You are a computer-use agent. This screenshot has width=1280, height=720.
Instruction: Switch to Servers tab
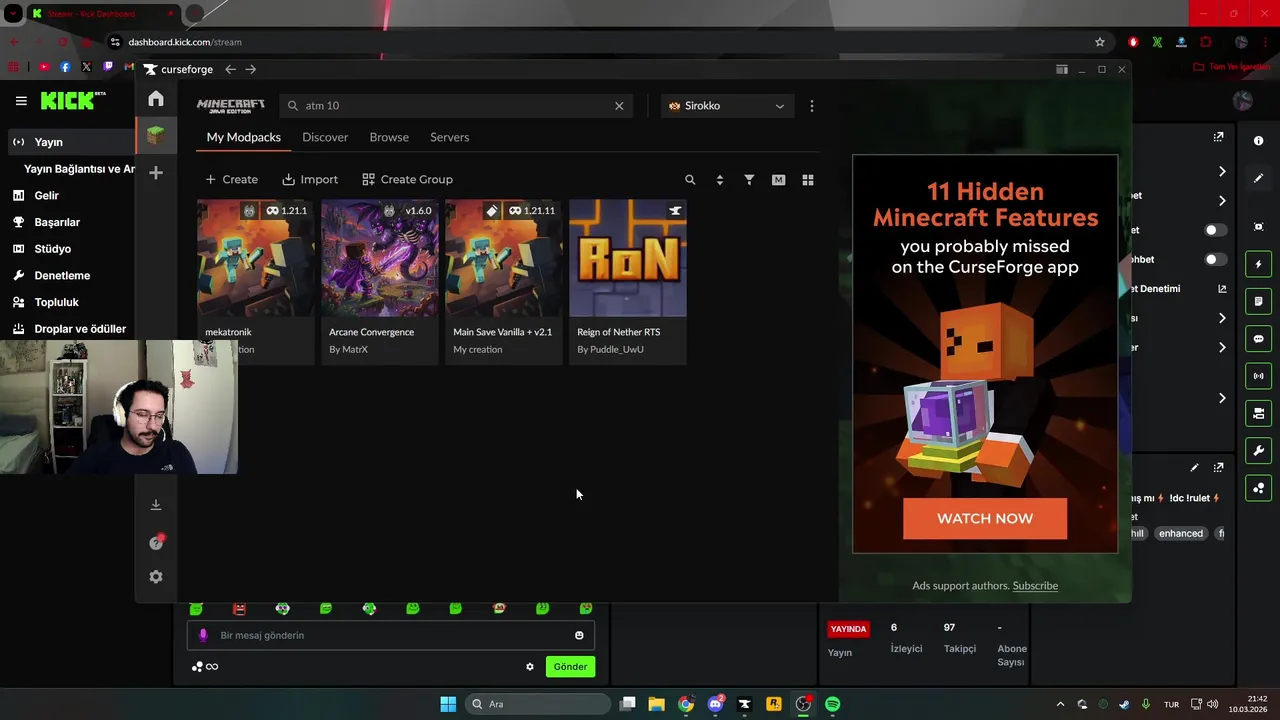pos(449,137)
